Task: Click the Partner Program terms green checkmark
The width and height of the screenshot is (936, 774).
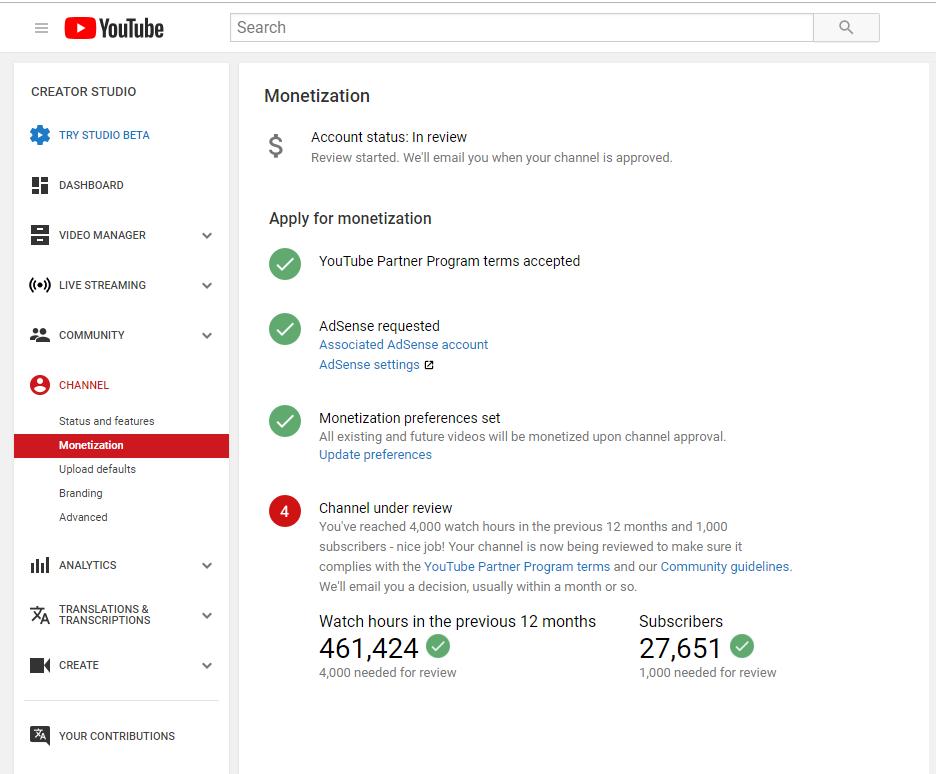Action: coord(285,264)
